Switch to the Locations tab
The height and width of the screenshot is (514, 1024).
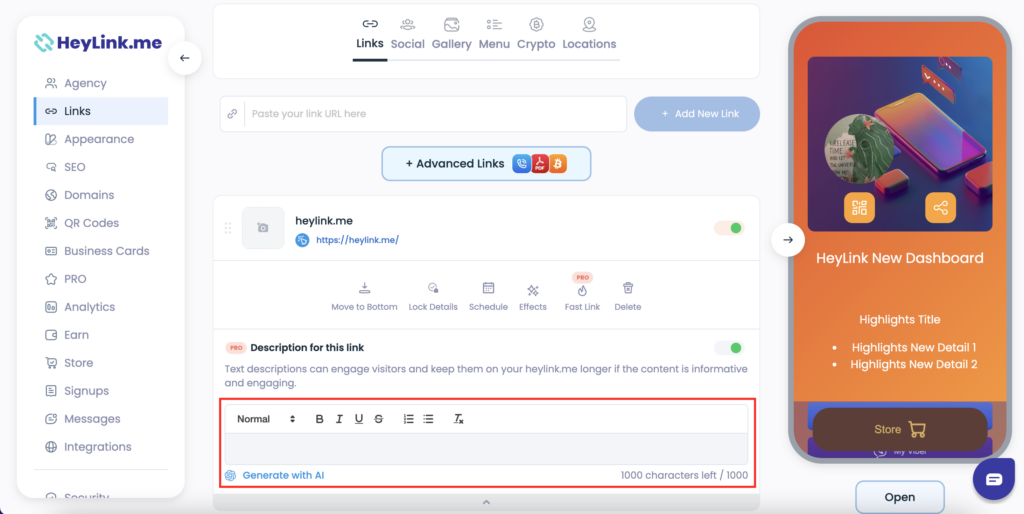pos(589,35)
